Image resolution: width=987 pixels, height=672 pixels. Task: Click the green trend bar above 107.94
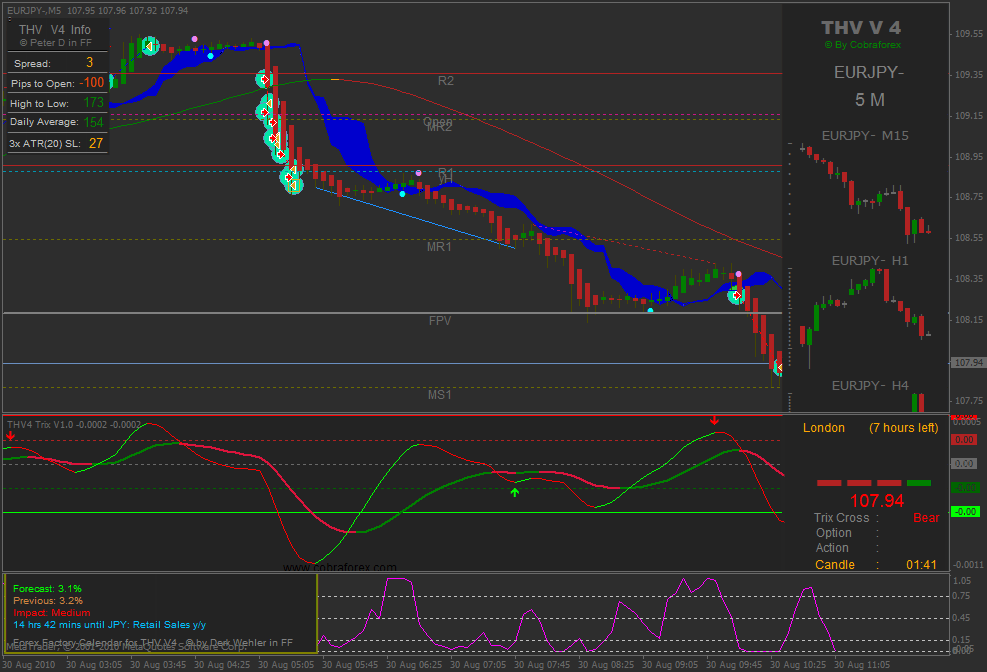[919, 483]
